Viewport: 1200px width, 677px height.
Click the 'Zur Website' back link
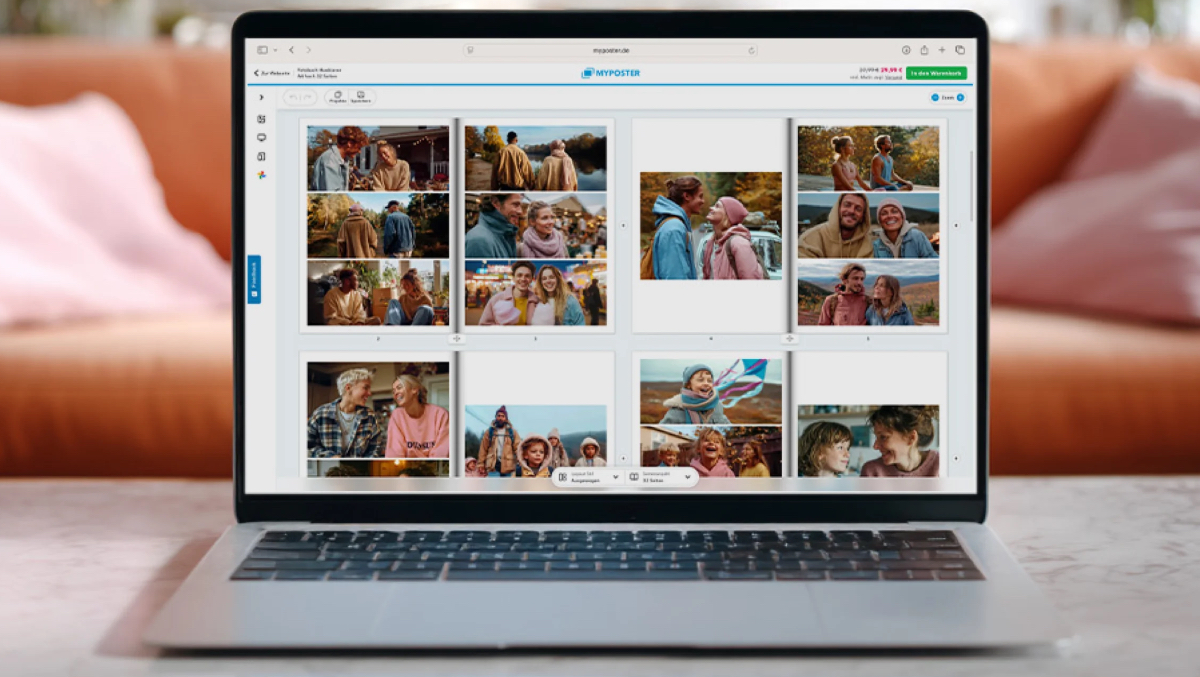(272, 73)
